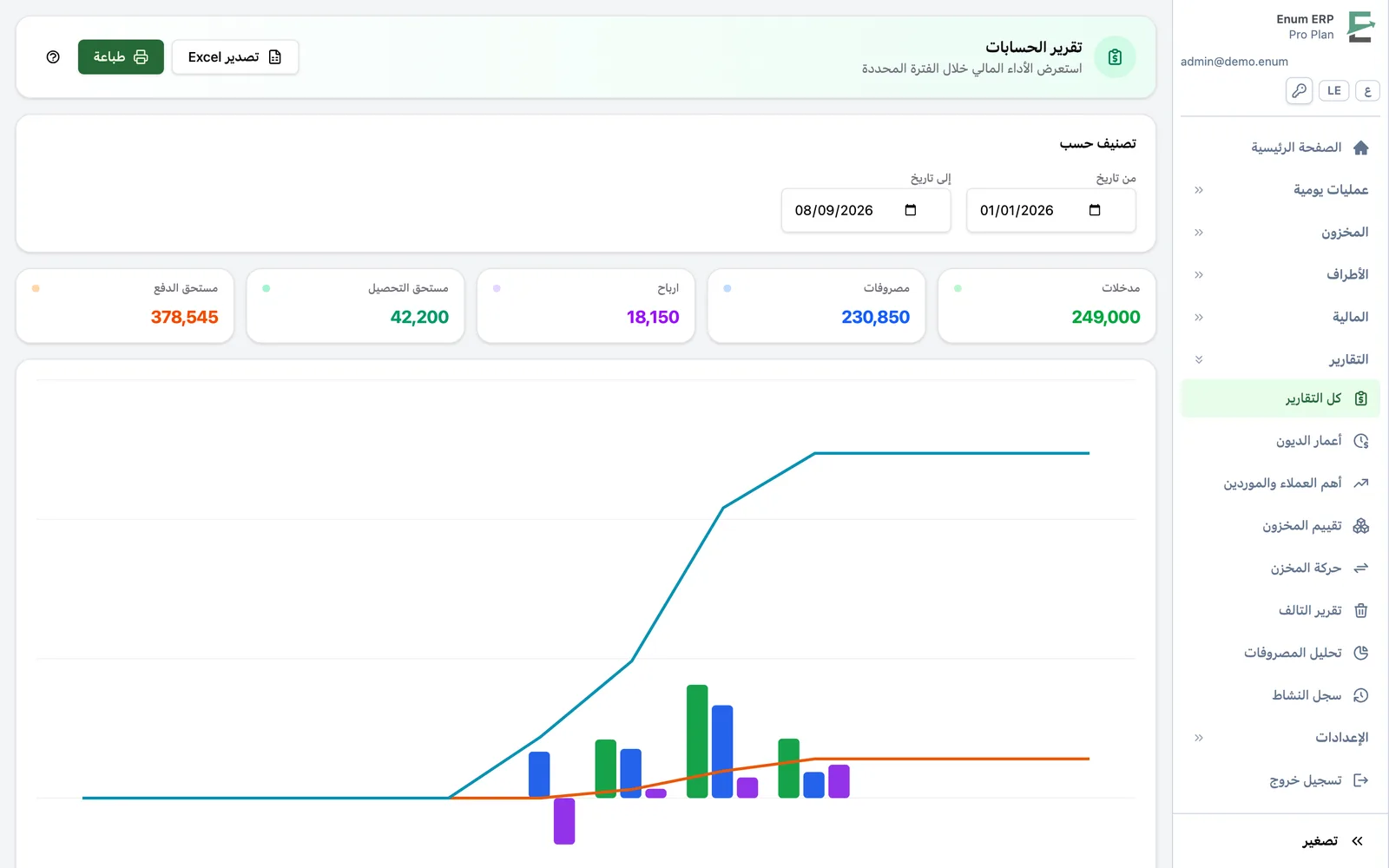Switch currency with the LE button
The height and width of the screenshot is (868, 1389).
click(1334, 90)
